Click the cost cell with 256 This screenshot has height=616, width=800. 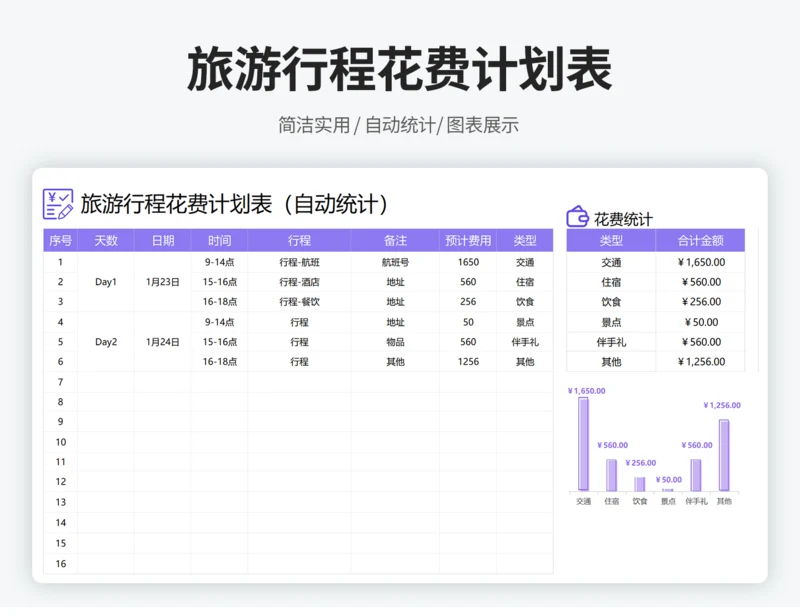(x=468, y=302)
